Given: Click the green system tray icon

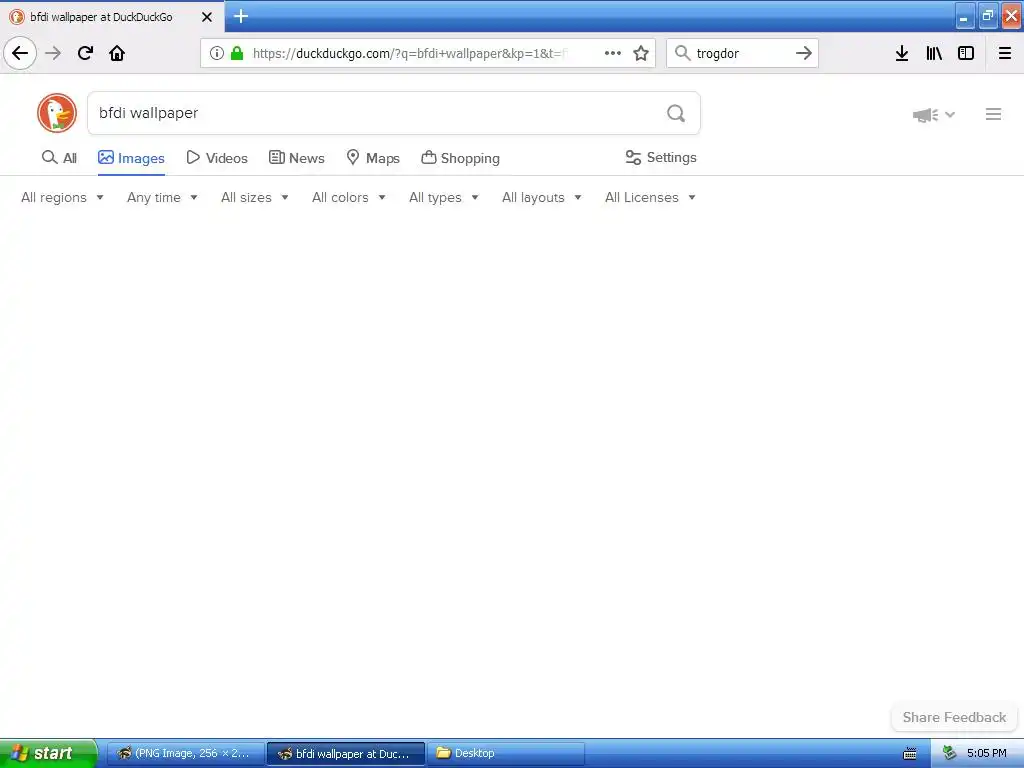Looking at the screenshot, I should tap(950, 753).
